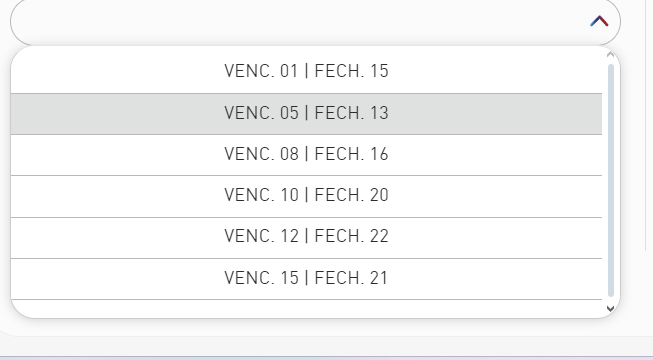Click left blank area of VENC. 08 row

117,155
